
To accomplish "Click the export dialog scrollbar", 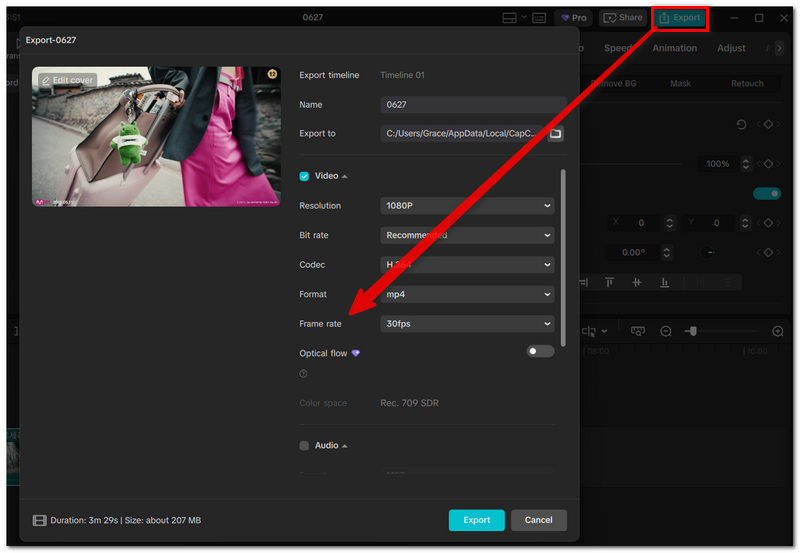I will point(563,258).
